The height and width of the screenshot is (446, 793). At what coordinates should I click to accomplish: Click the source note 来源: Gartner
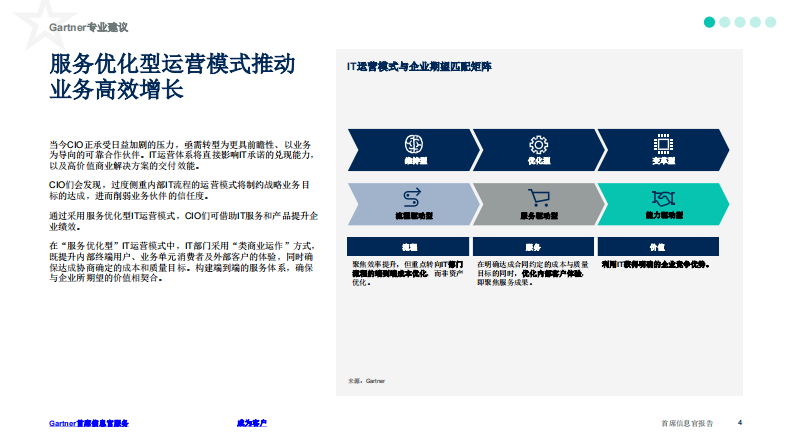367,381
